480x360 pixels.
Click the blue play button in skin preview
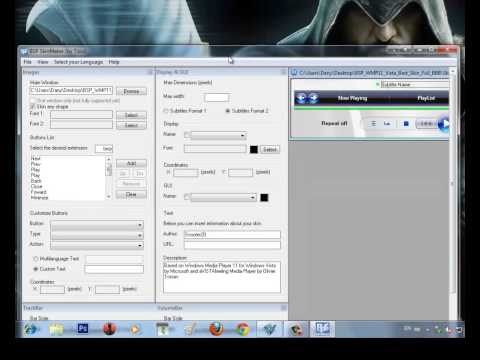click(x=444, y=124)
